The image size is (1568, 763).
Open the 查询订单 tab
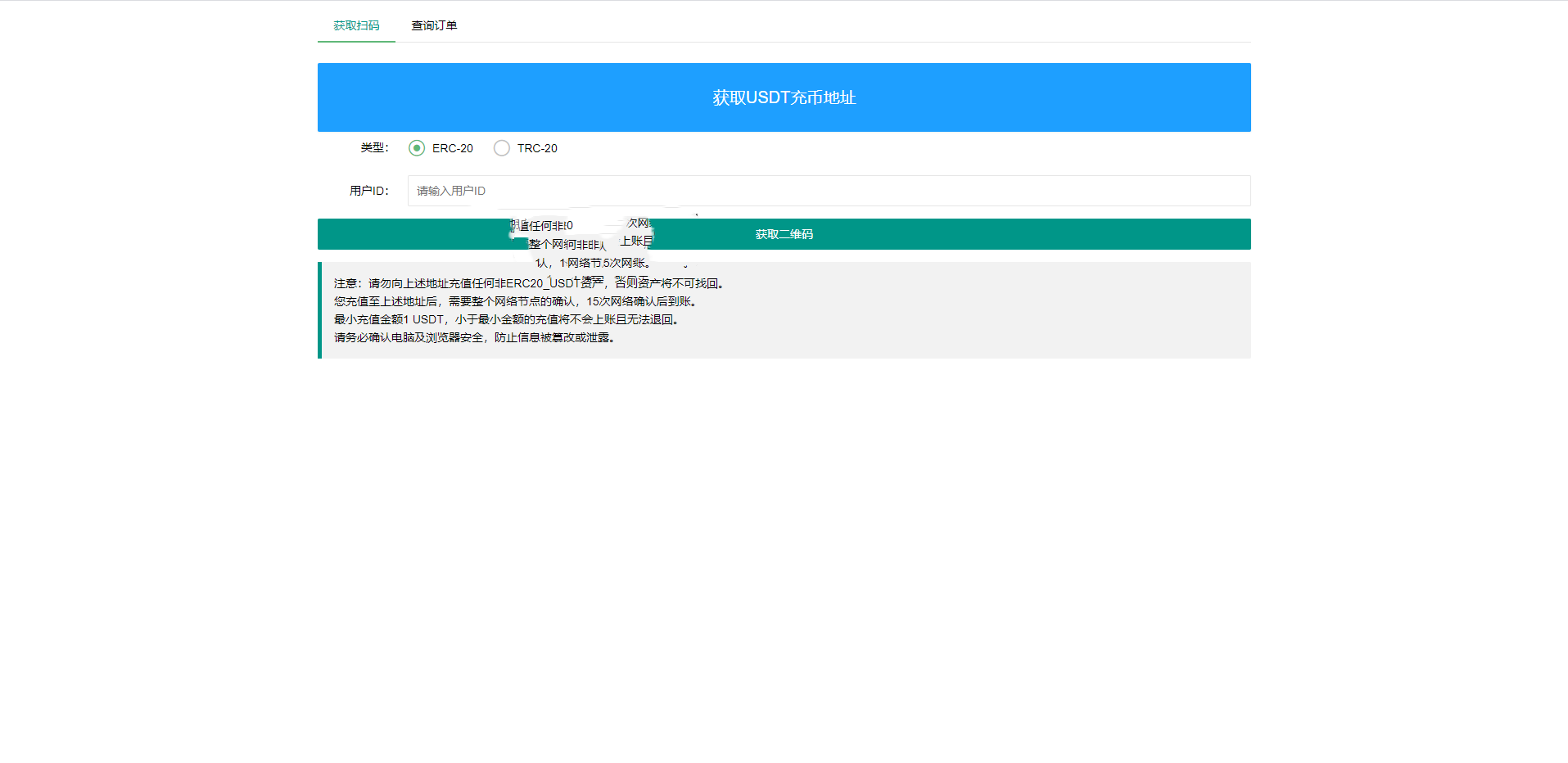click(434, 25)
